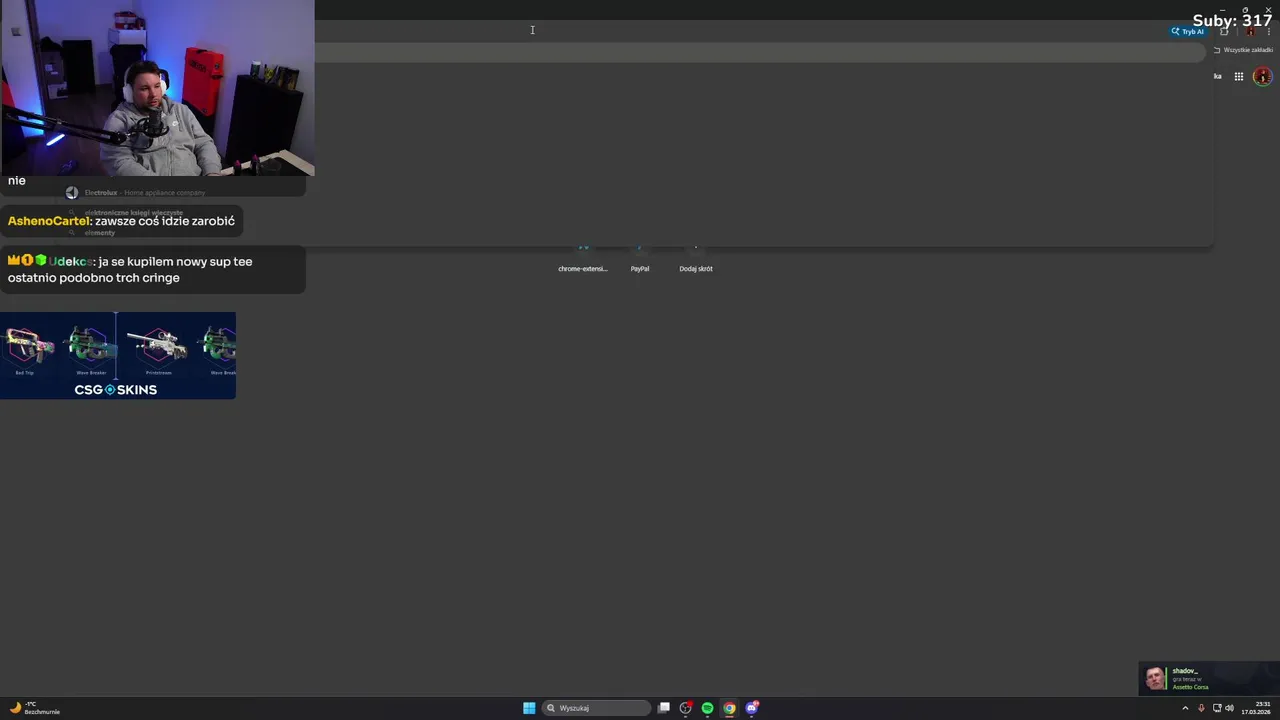Screen dimensions: 1280x720
Task: Open the round taskbar app with red badge
Action: [x=685, y=708]
